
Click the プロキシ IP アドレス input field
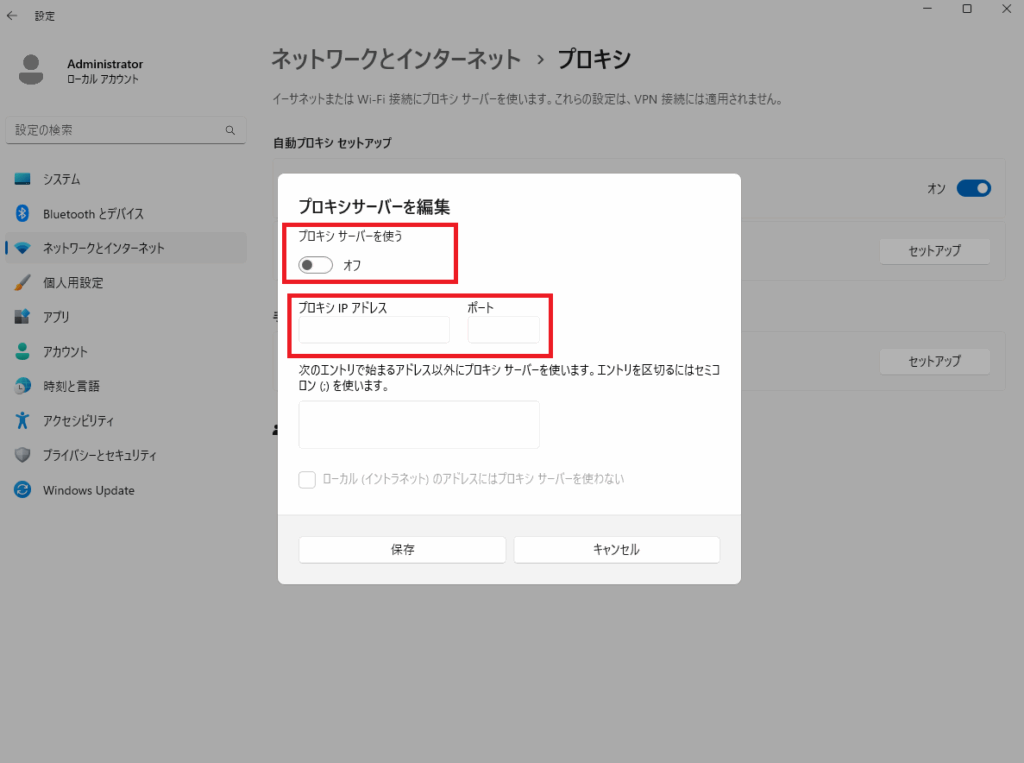pyautogui.click(x=374, y=330)
